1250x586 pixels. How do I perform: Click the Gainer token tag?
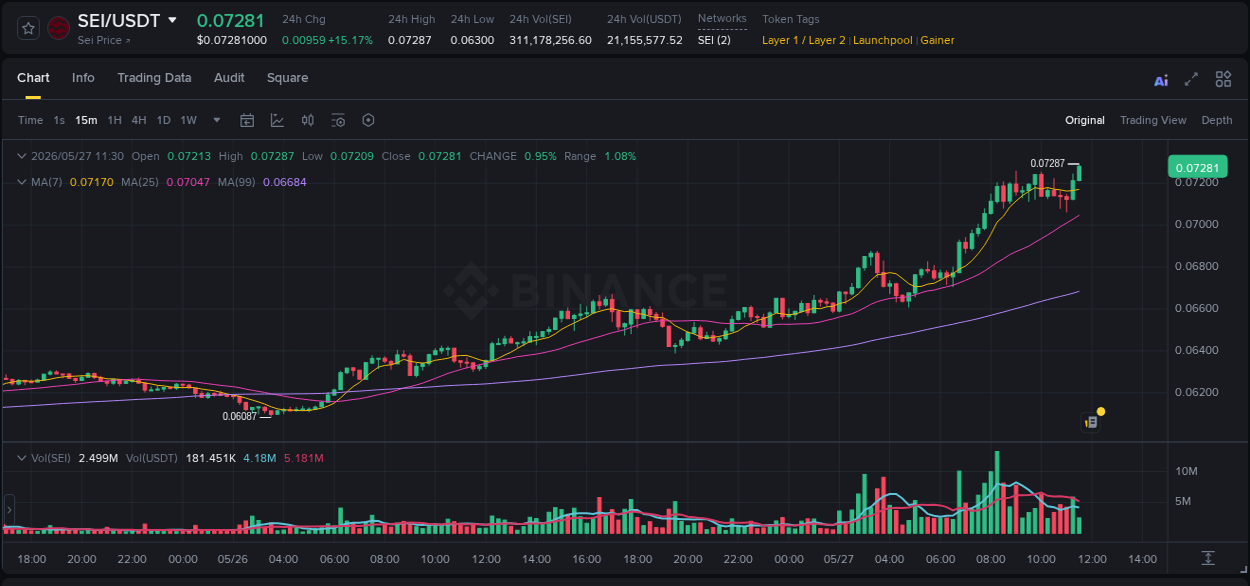tap(938, 40)
